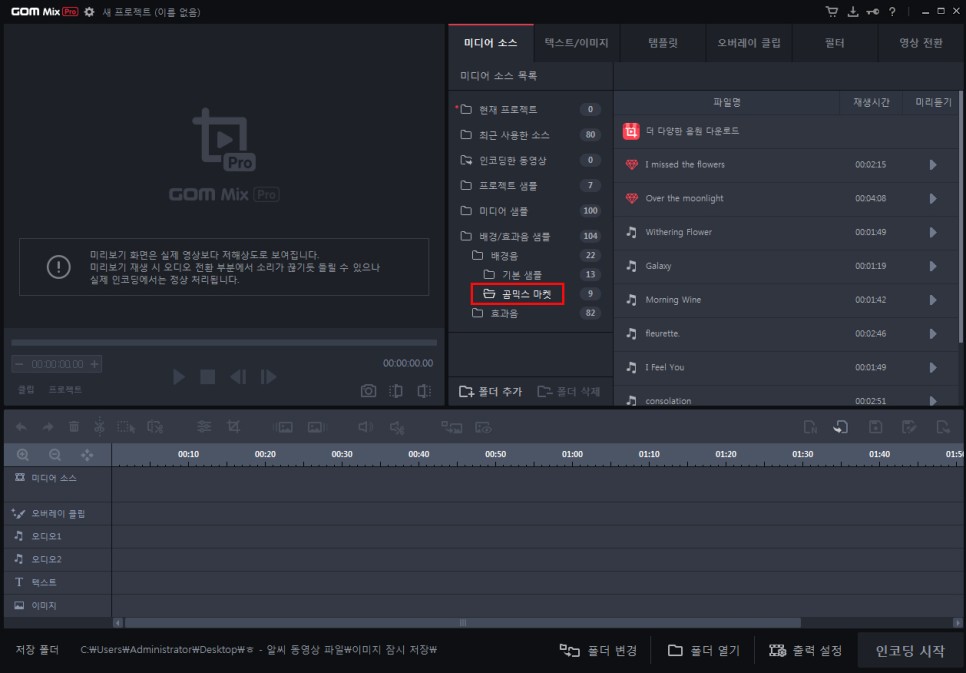Click the license key icon in title bar
The height and width of the screenshot is (673, 966).
pyautogui.click(x=872, y=12)
